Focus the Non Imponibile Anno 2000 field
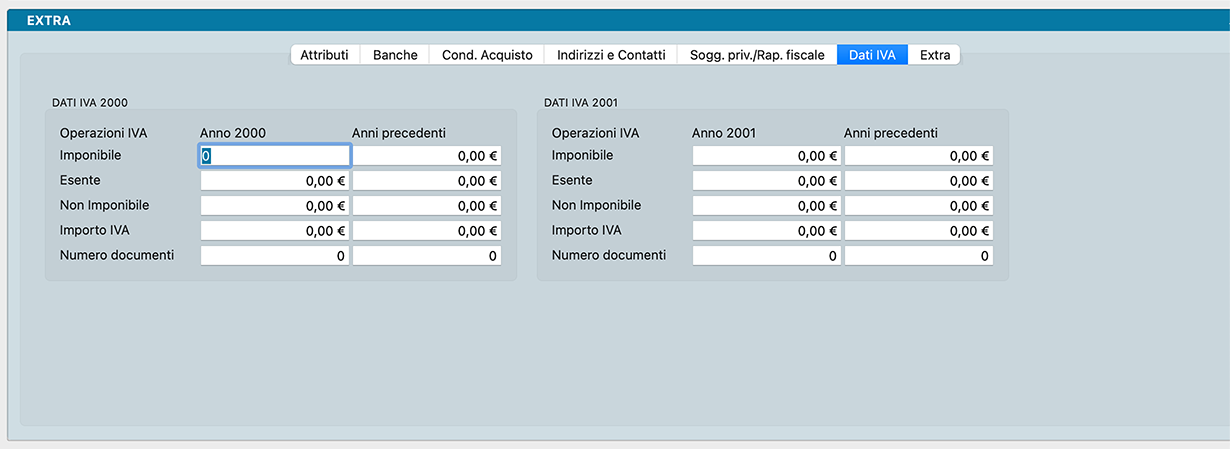This screenshot has height=449, width=1230. (275, 206)
